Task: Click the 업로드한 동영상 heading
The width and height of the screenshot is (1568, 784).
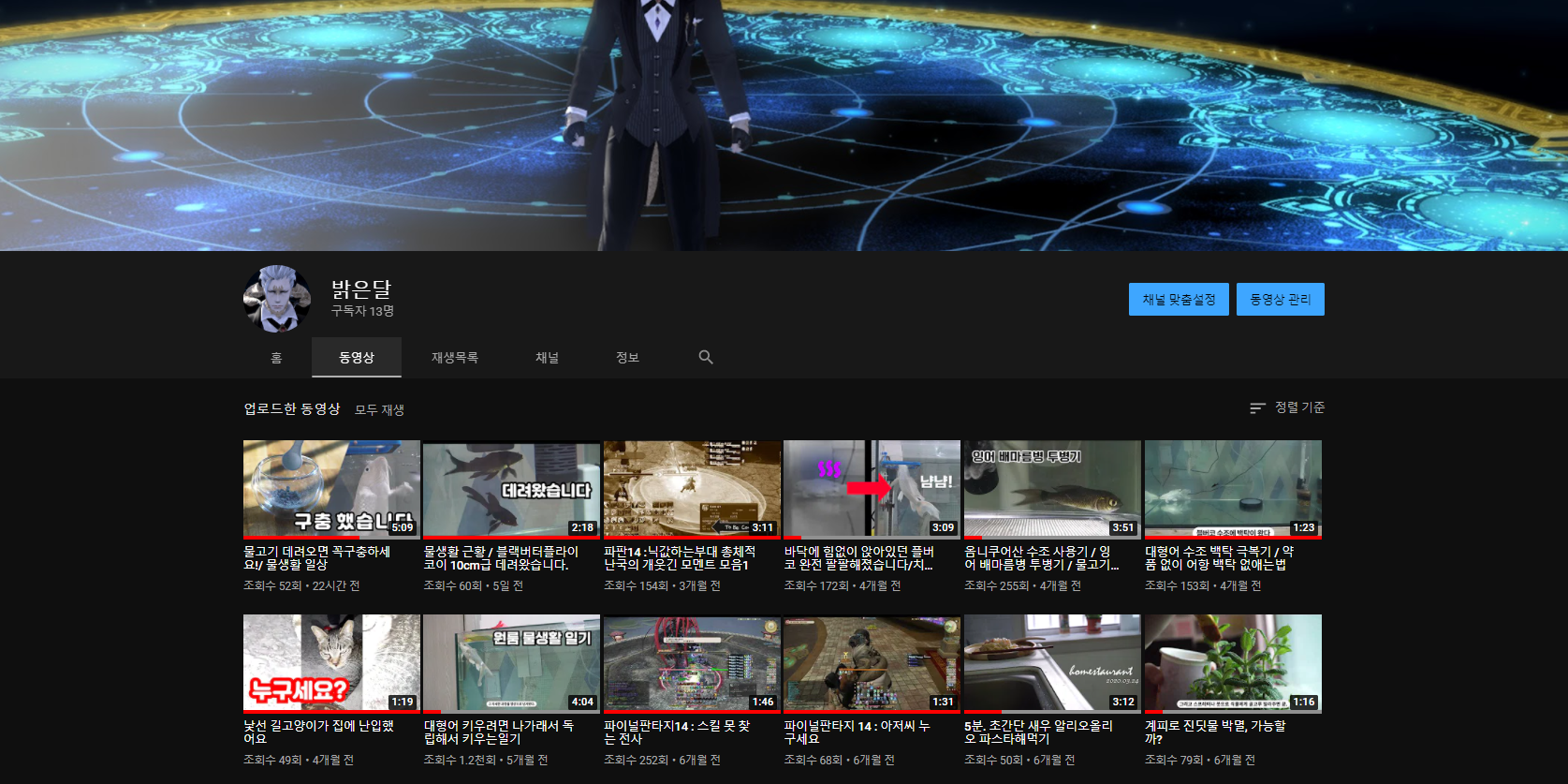Action: point(292,408)
